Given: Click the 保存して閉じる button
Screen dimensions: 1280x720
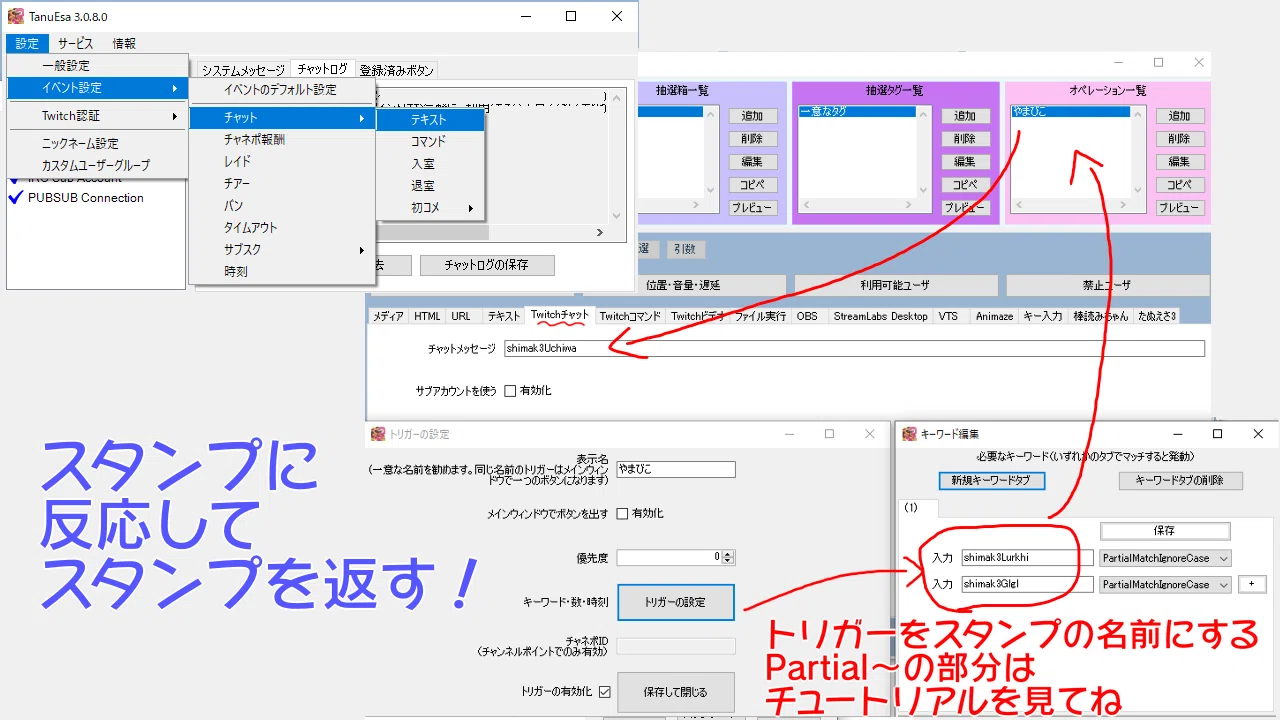Looking at the screenshot, I should (676, 692).
